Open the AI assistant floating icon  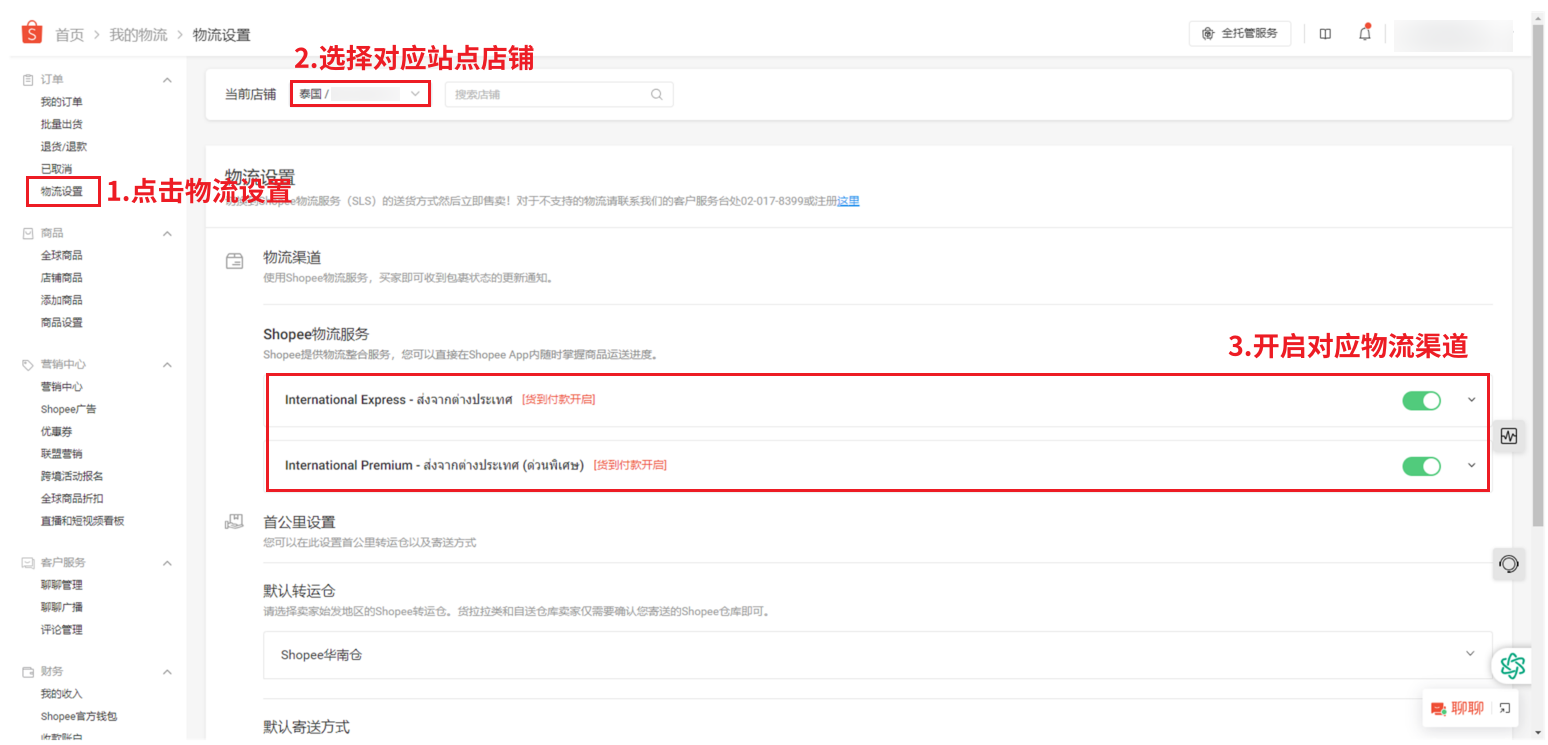tap(1512, 665)
